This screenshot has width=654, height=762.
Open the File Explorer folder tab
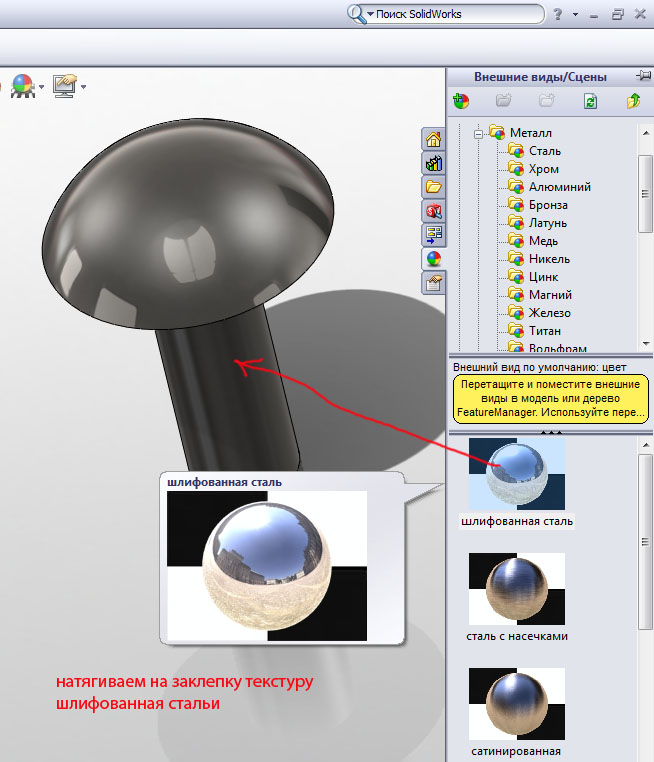434,187
